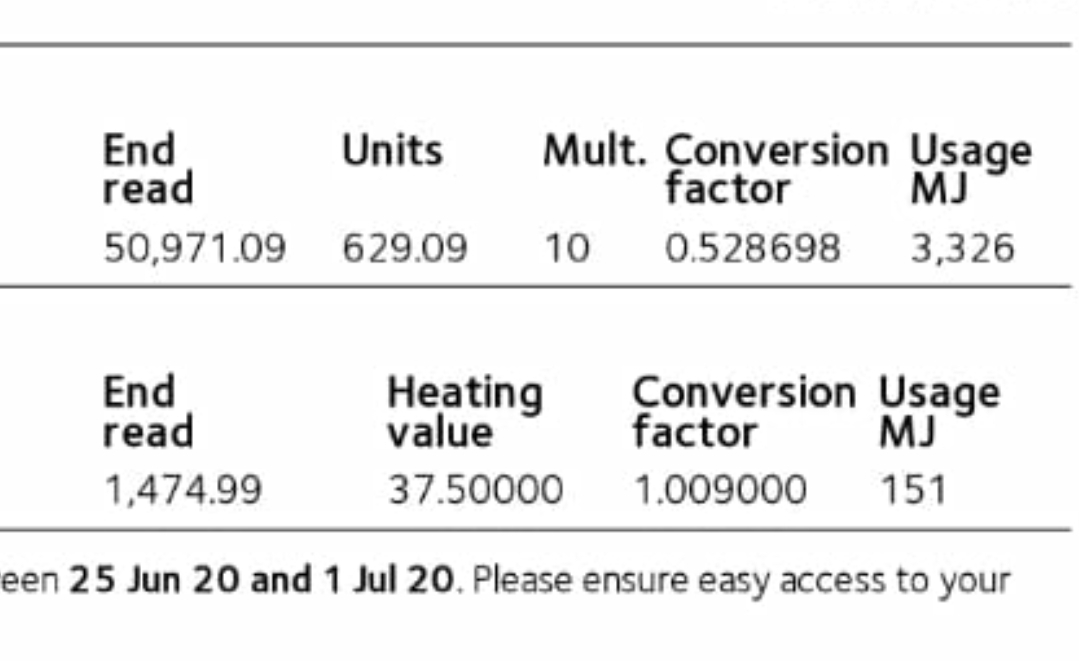Click Conversion factor header above 1.009000

coord(743,412)
